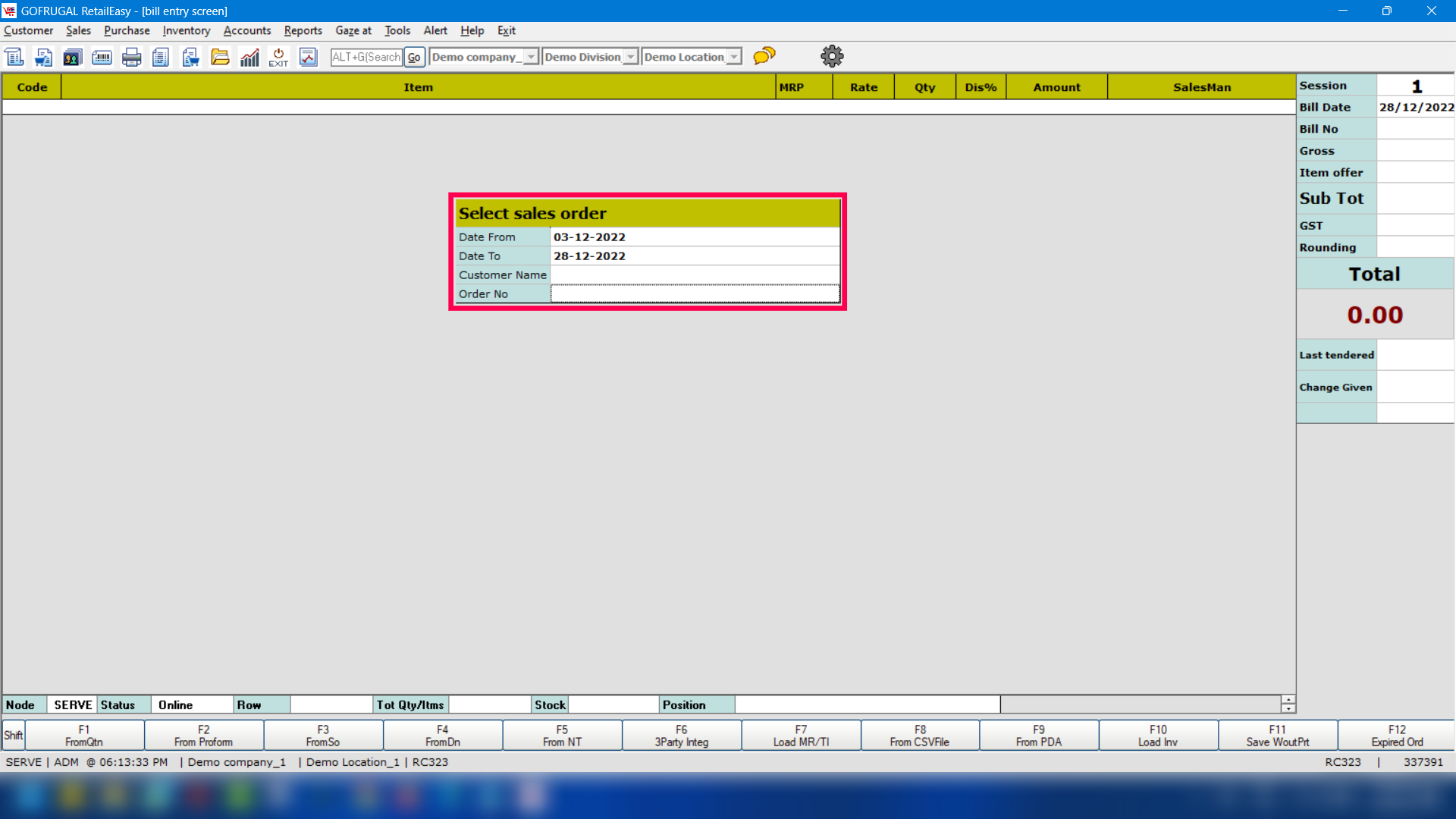
Task: Click the line graph report icon
Action: pos(308,57)
